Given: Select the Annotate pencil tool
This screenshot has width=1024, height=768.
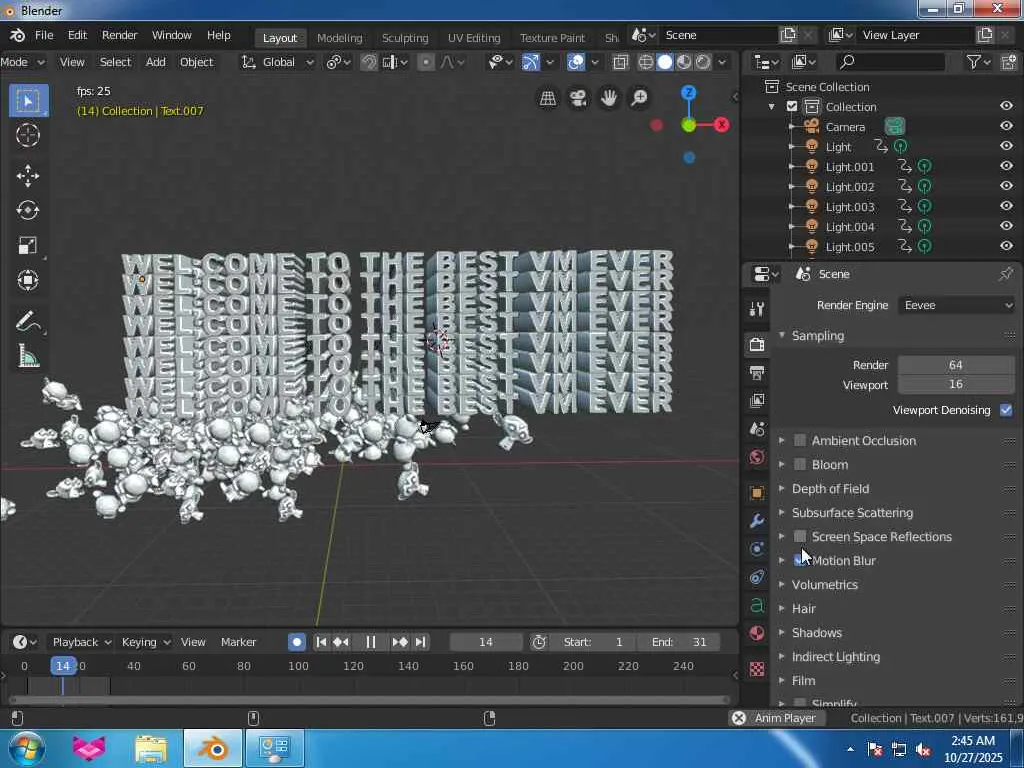Looking at the screenshot, I should tap(28, 322).
